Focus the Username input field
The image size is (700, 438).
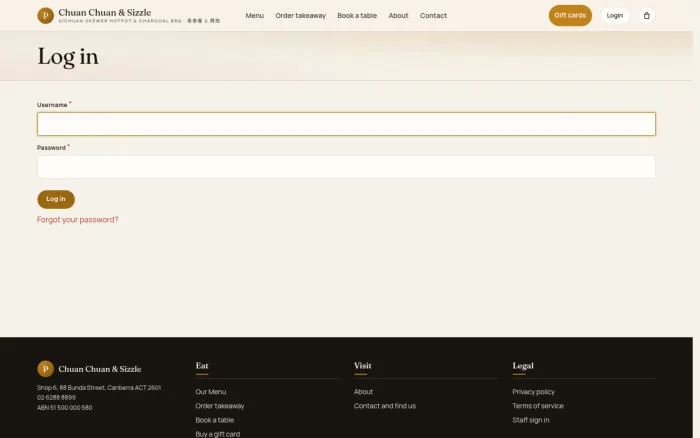pyautogui.click(x=346, y=124)
